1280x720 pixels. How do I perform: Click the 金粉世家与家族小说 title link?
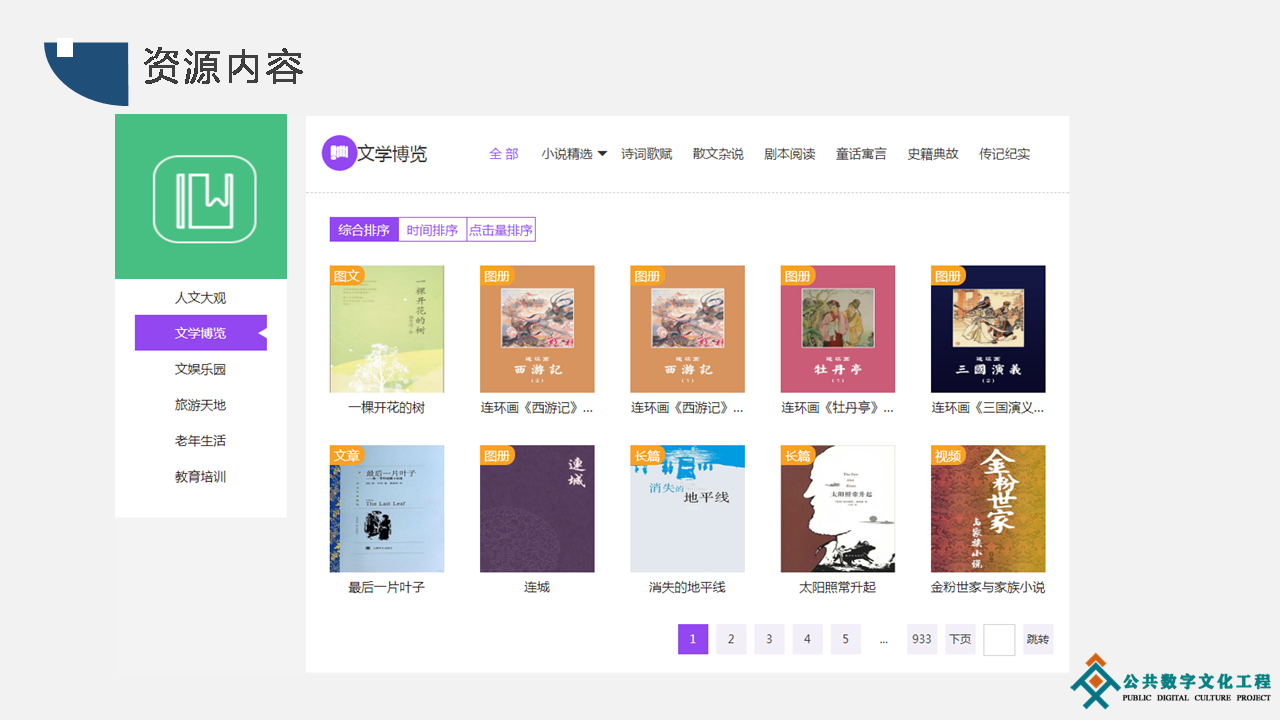click(x=988, y=588)
